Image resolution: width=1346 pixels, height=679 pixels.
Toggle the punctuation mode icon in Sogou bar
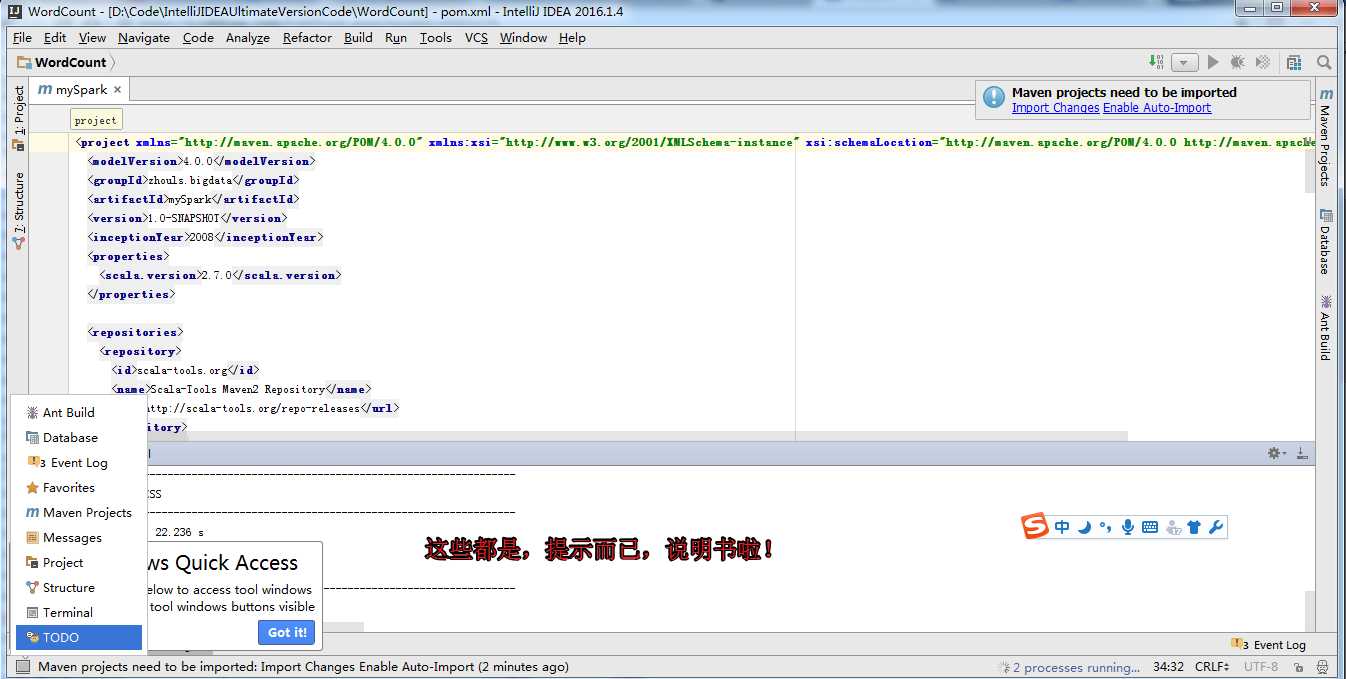click(1105, 526)
